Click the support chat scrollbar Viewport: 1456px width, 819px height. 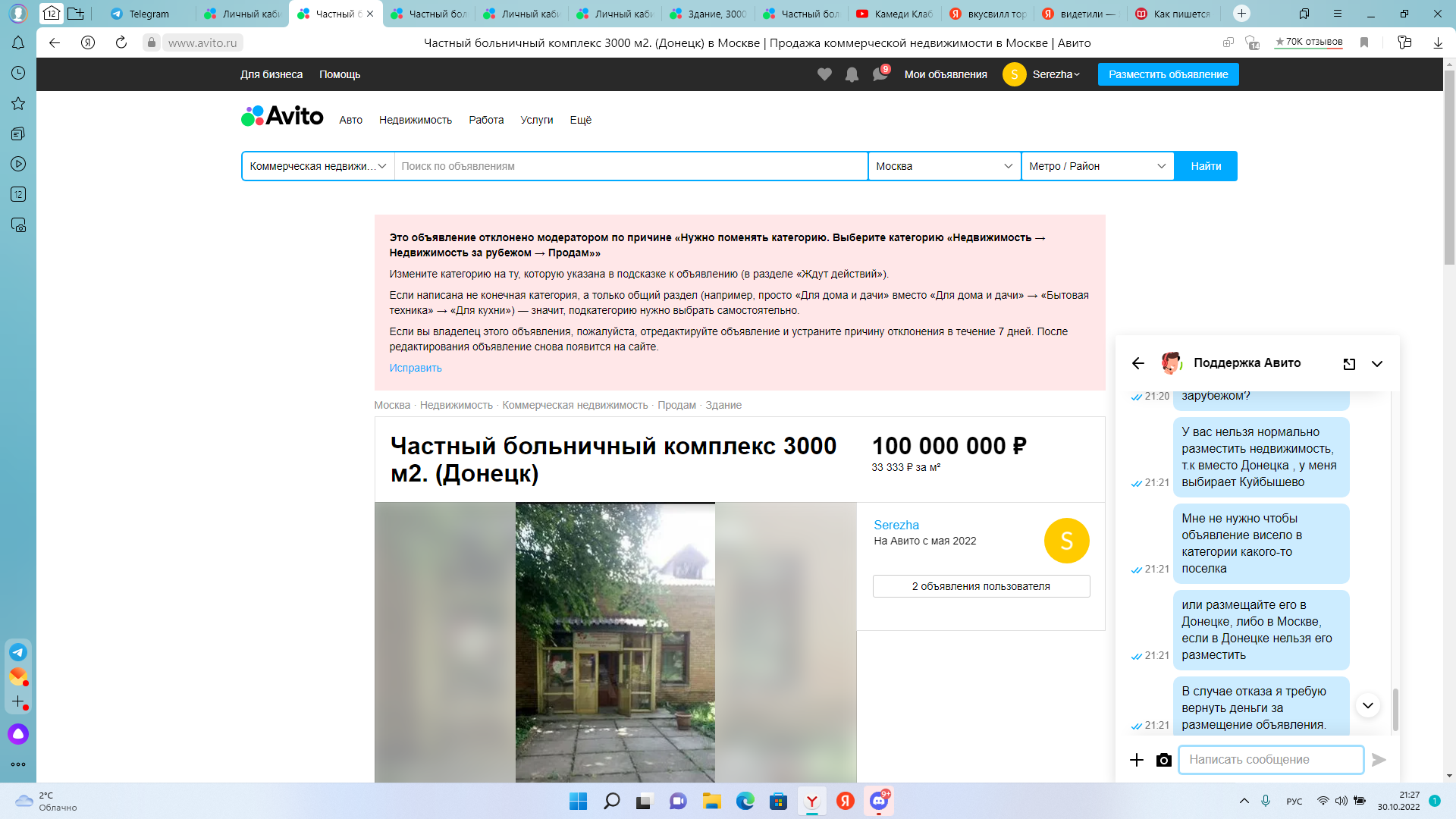pos(1395,710)
